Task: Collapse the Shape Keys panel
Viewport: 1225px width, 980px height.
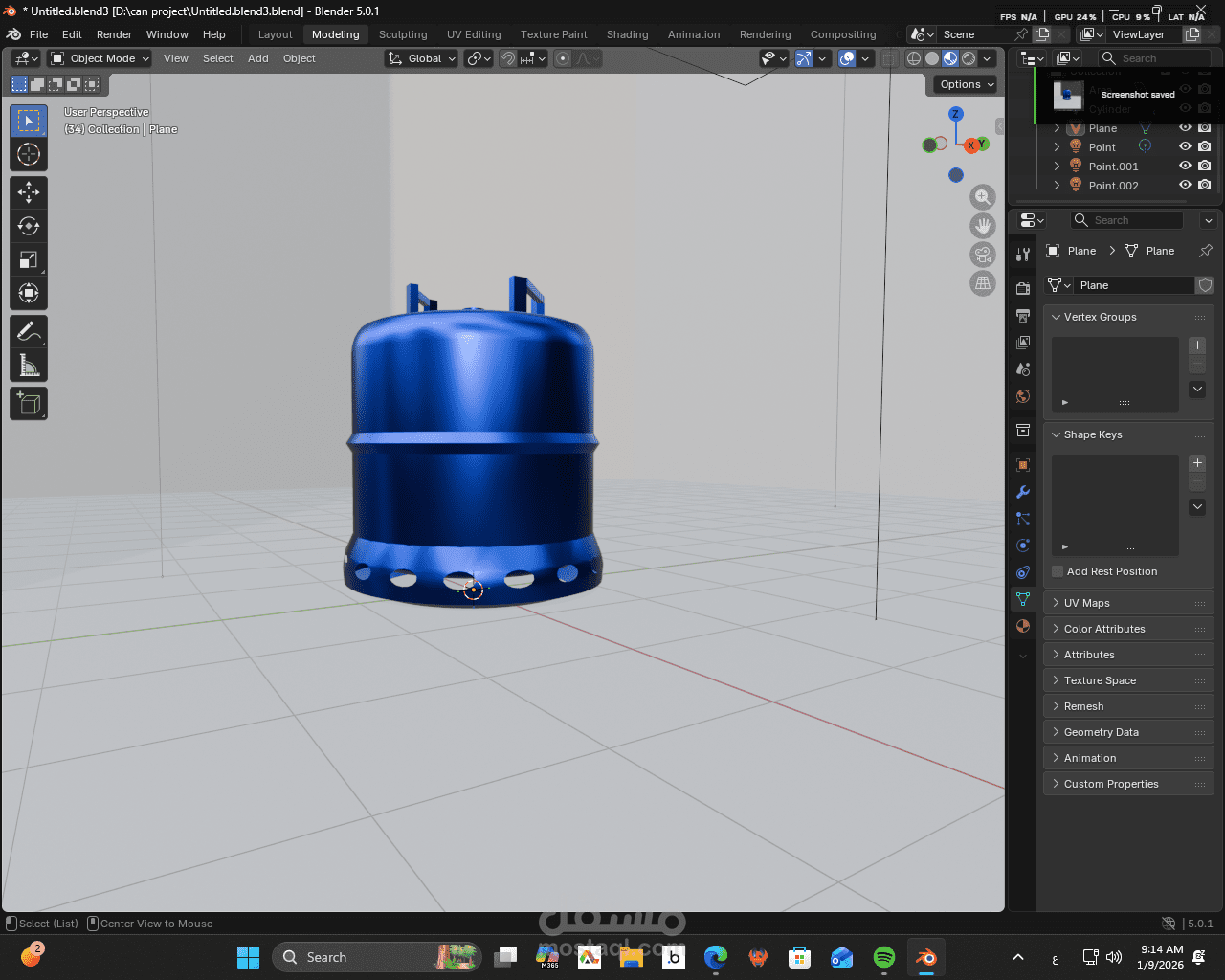Action: [1056, 434]
